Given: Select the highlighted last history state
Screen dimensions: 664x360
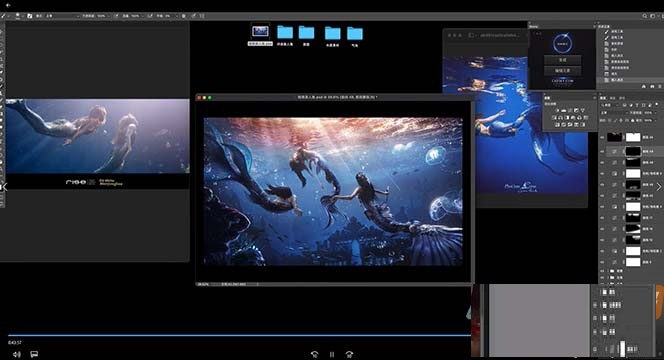Looking at the screenshot, I should pyautogui.click(x=630, y=80).
